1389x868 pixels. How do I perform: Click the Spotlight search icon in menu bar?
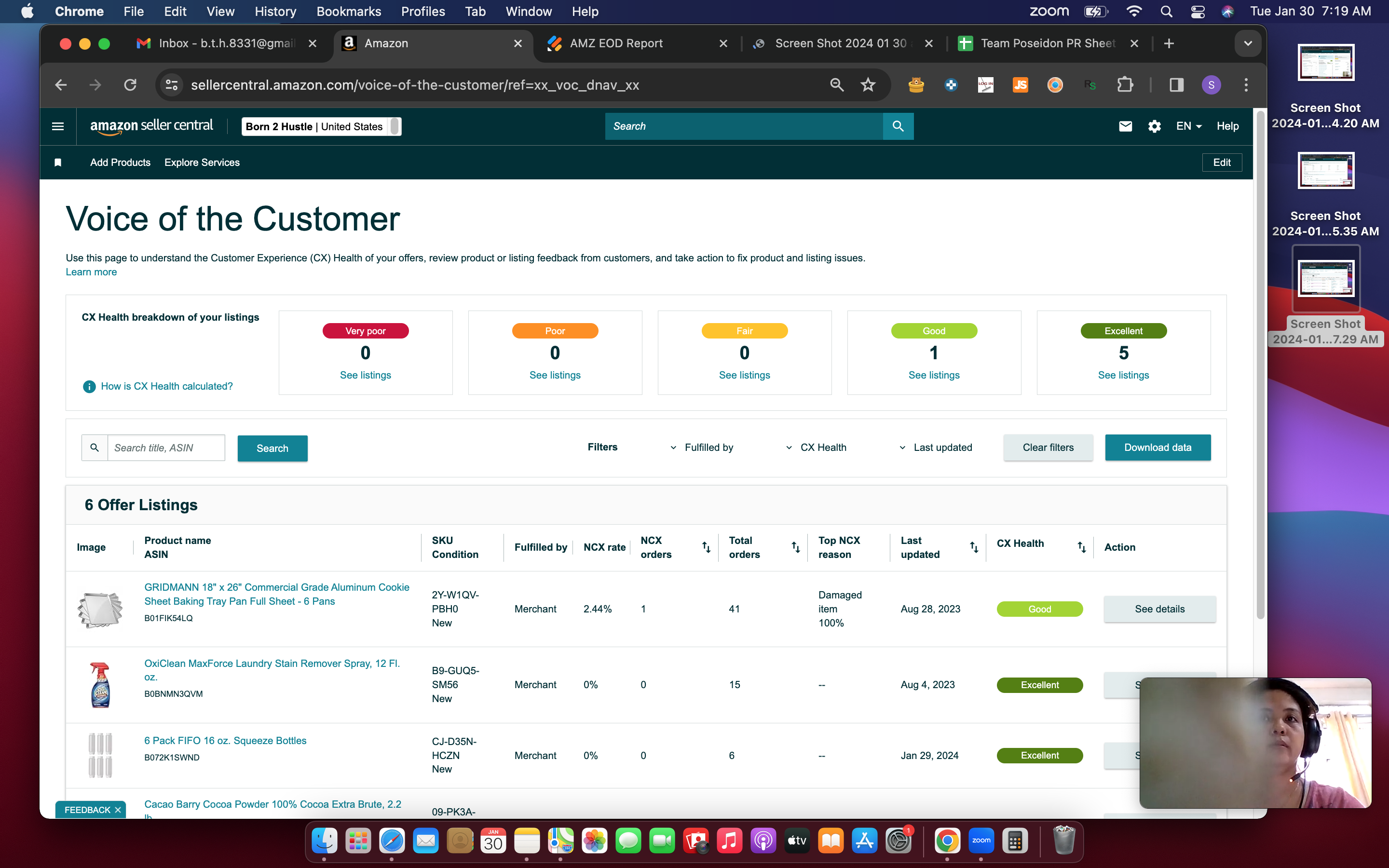[x=1166, y=12]
